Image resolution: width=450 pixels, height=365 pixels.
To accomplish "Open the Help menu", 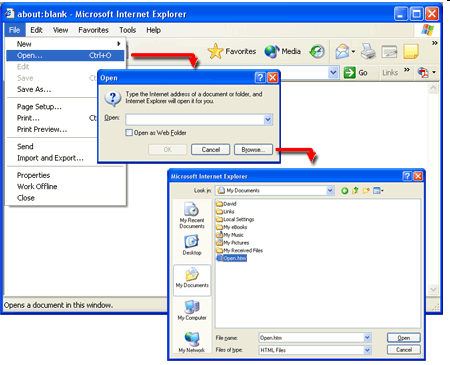I will [153, 30].
